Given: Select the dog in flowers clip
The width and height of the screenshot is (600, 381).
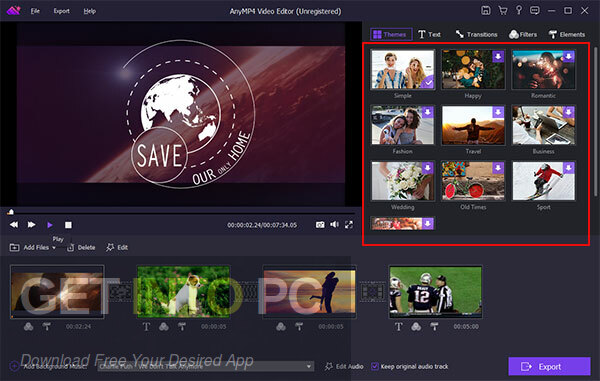Looking at the screenshot, I should (x=183, y=291).
